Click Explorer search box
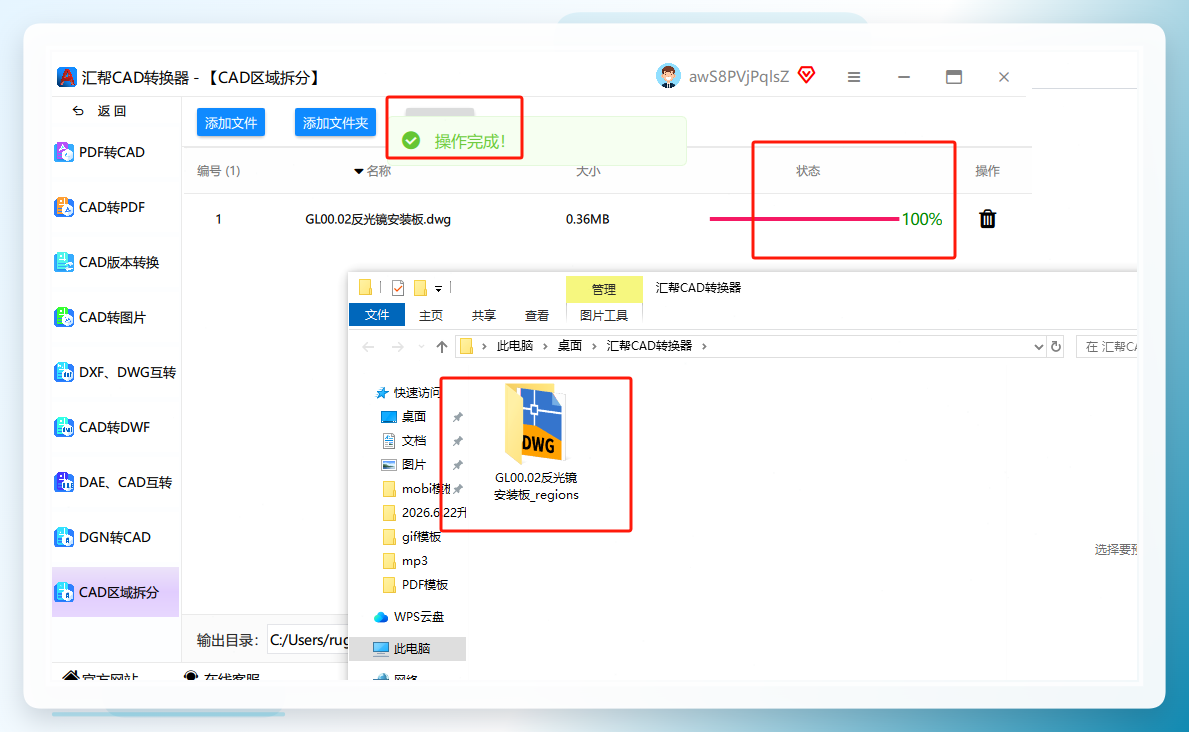Image resolution: width=1189 pixels, height=732 pixels. (x=1107, y=347)
